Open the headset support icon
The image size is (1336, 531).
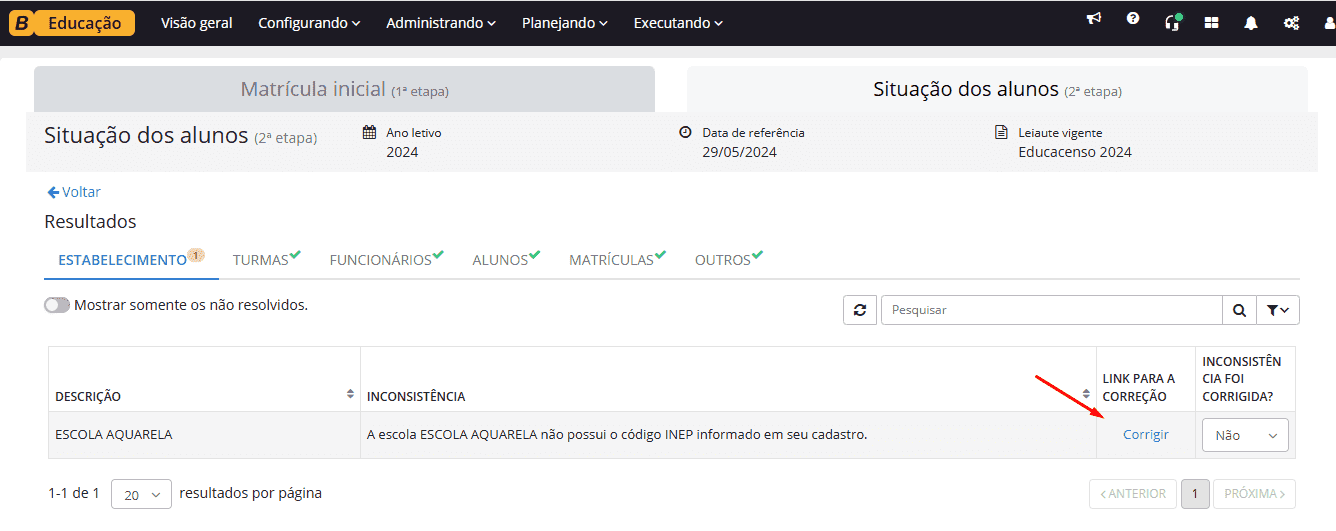pyautogui.click(x=1173, y=22)
